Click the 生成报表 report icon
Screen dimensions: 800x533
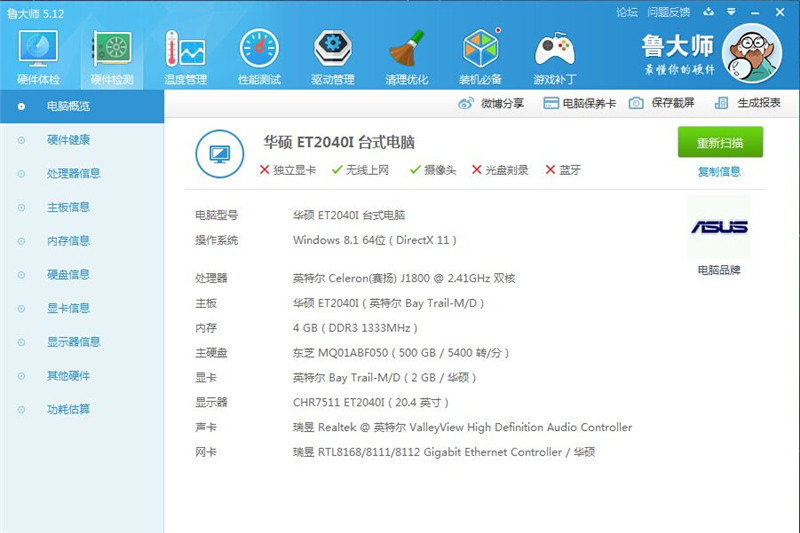tap(721, 103)
